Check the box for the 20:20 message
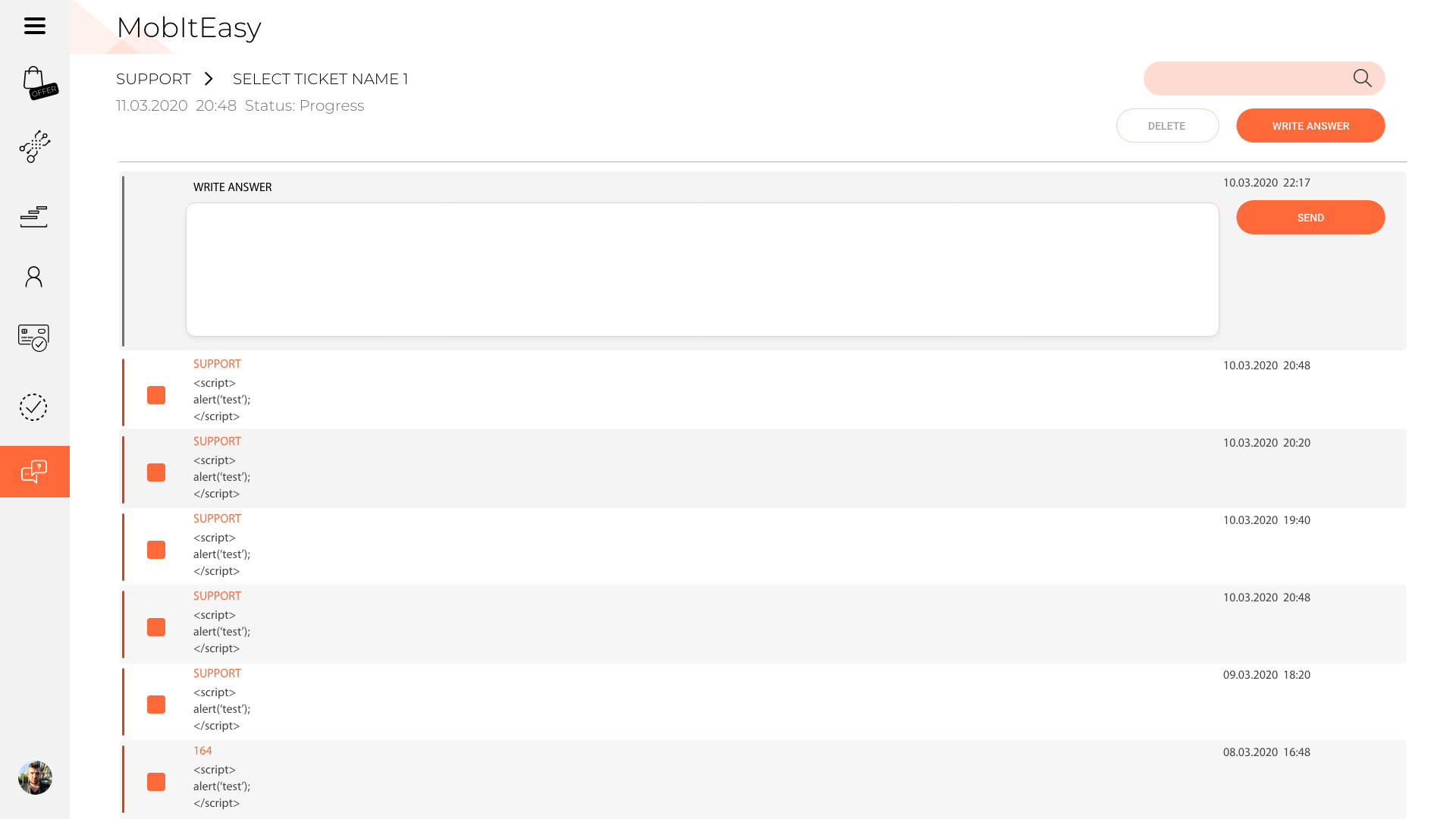 tap(156, 472)
